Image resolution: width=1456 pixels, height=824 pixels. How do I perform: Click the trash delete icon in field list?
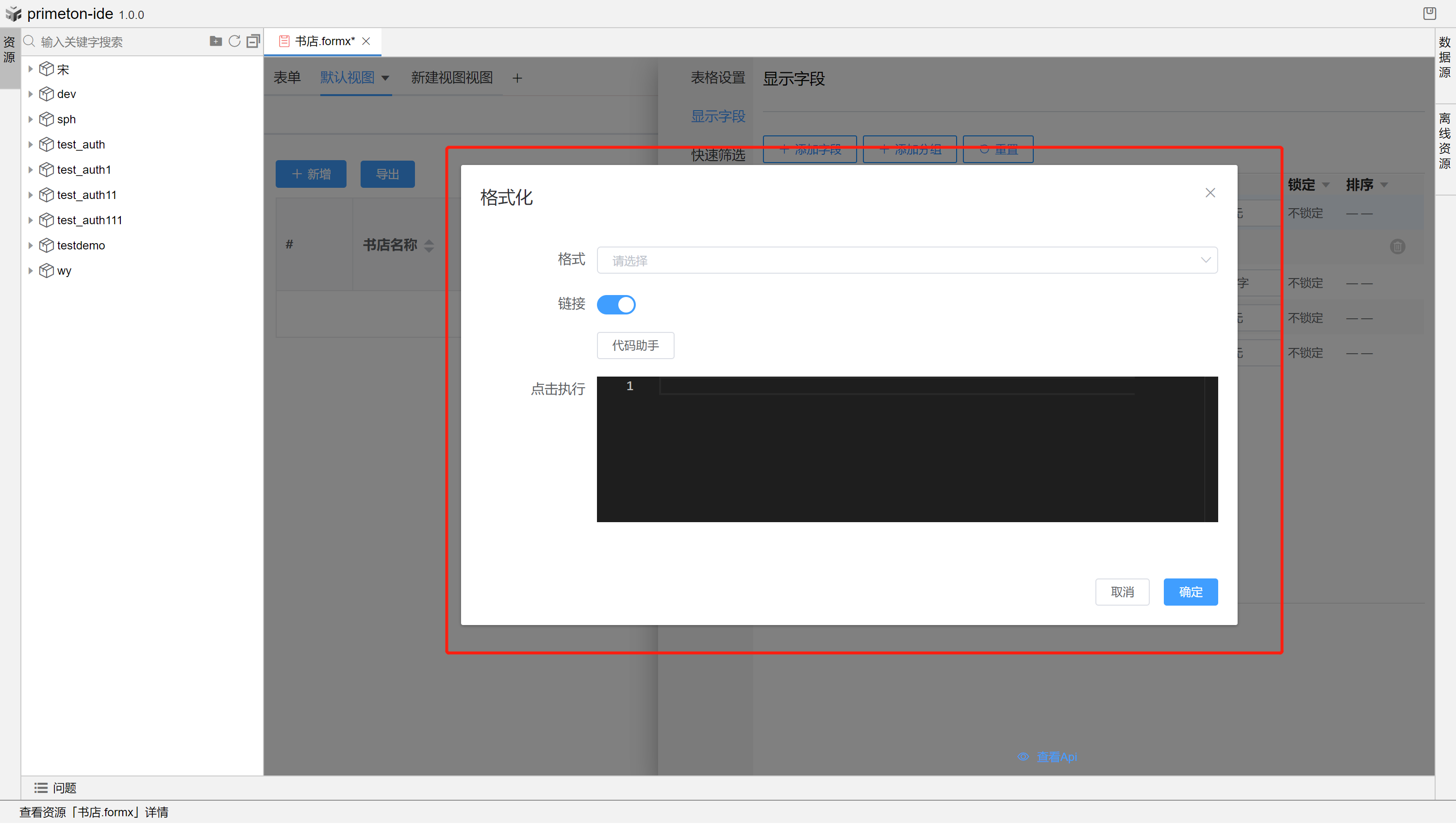pos(1397,247)
